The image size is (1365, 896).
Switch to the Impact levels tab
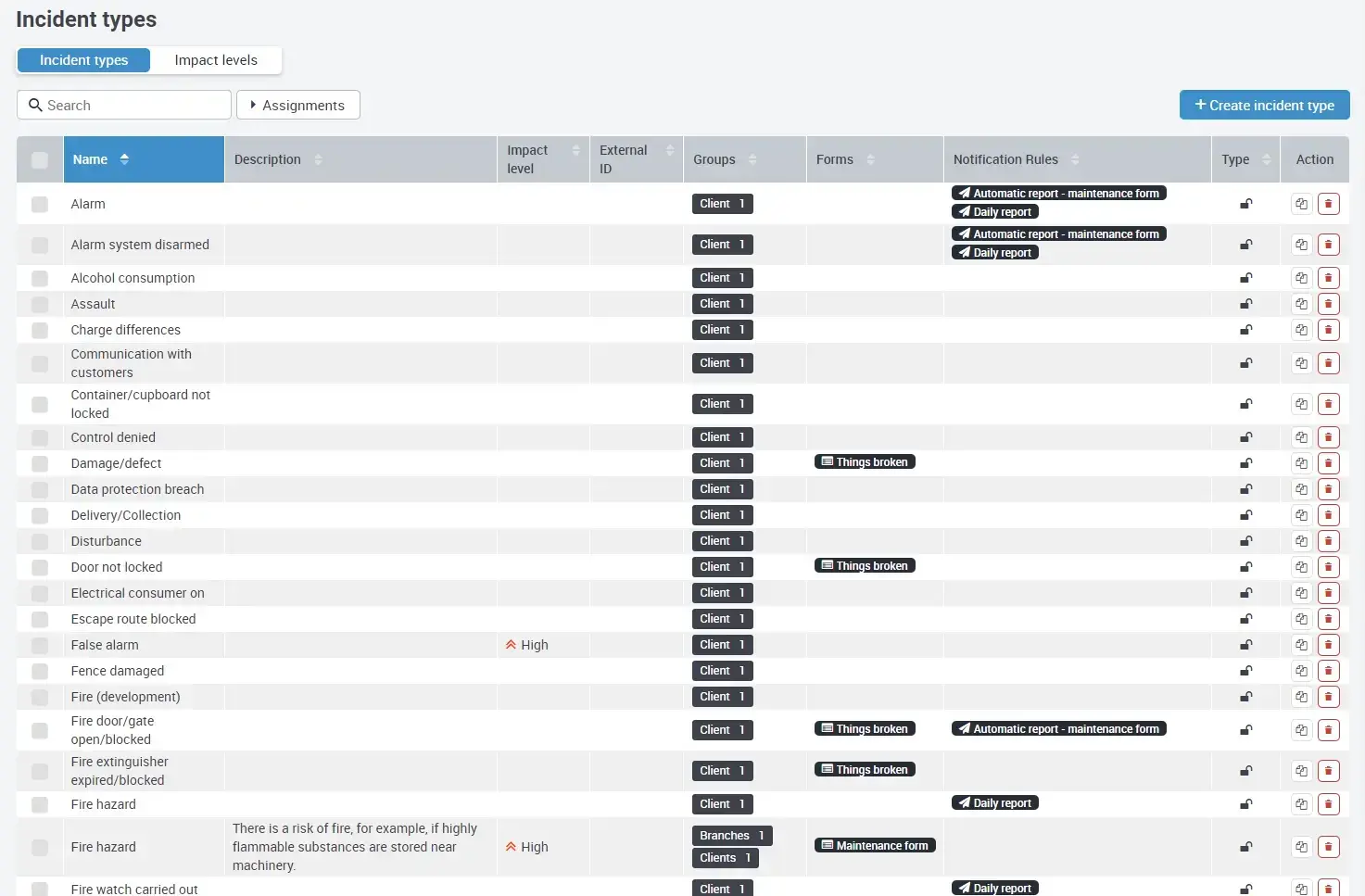[216, 59]
